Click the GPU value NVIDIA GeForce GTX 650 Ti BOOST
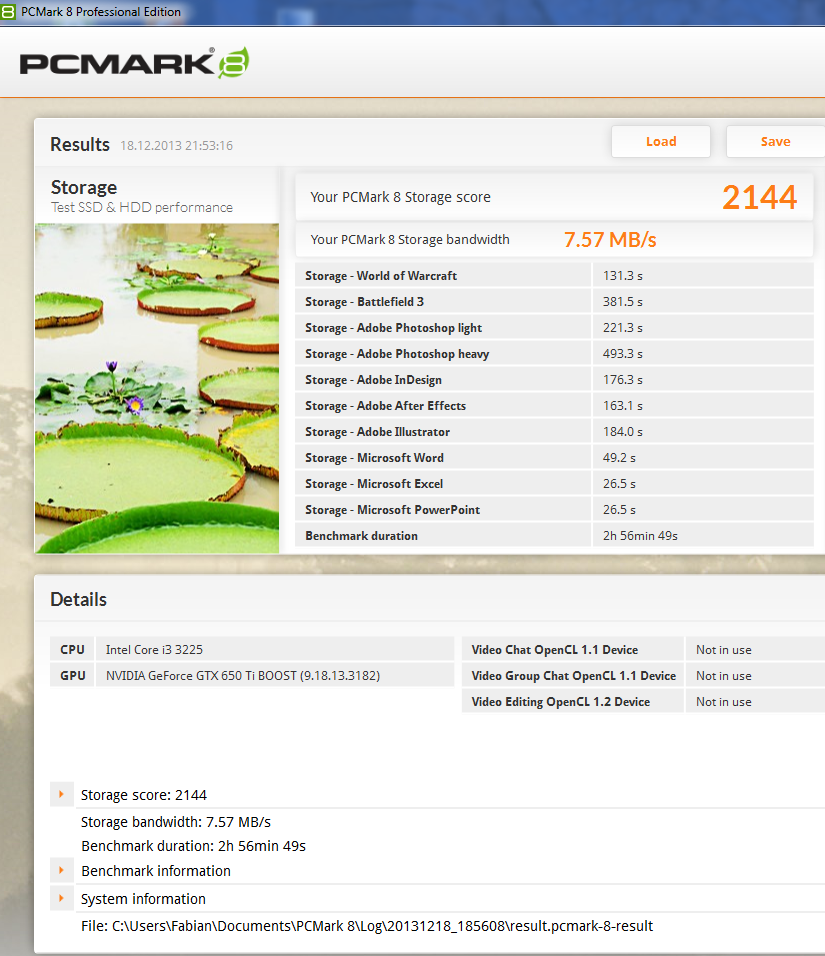This screenshot has height=956, width=825. click(243, 676)
